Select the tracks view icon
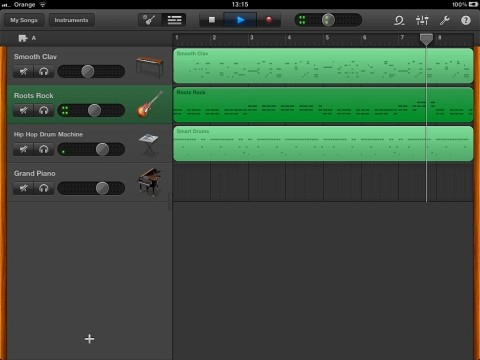 coord(174,20)
